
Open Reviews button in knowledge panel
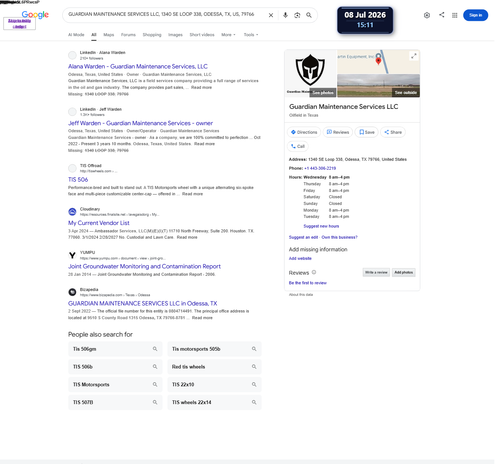[338, 132]
